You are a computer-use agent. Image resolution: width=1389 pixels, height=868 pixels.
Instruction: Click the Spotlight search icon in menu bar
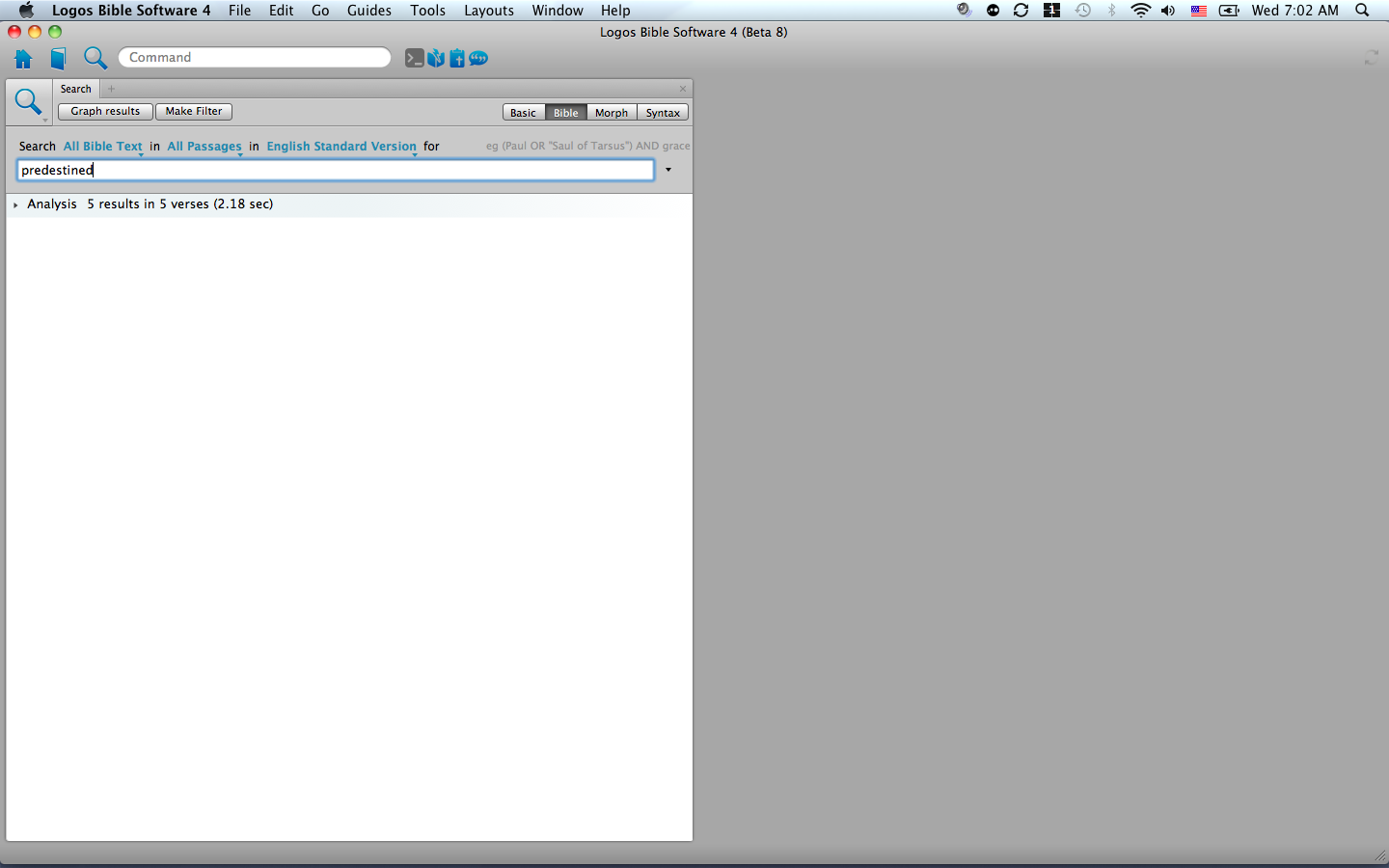(1362, 11)
